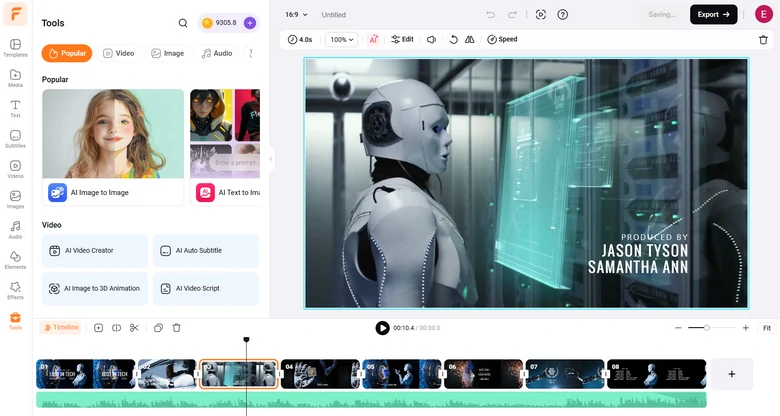This screenshot has height=416, width=780.
Task: Open the 4.0s duration setting
Action: 300,39
